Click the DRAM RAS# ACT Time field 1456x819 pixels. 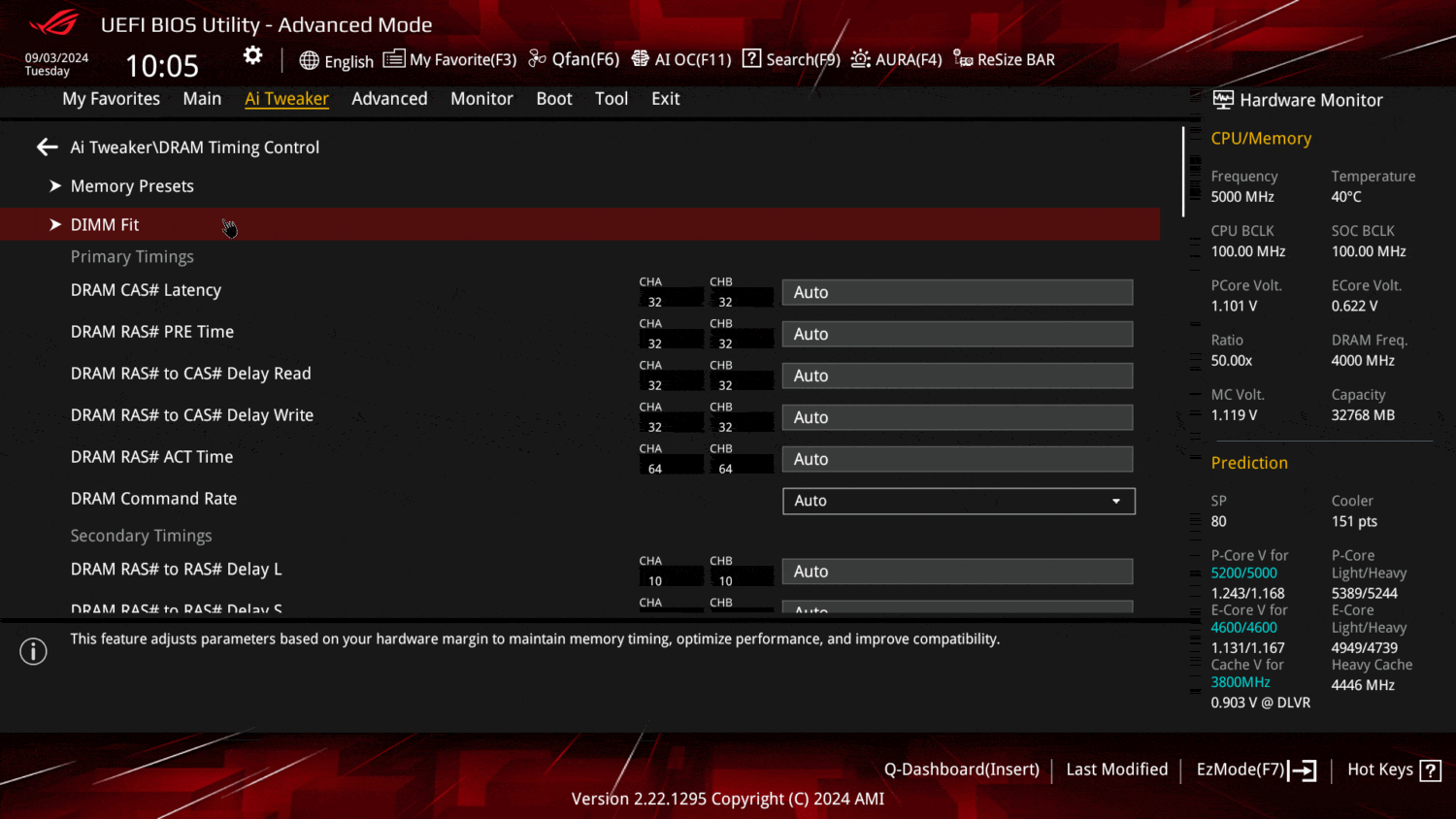[x=958, y=459]
